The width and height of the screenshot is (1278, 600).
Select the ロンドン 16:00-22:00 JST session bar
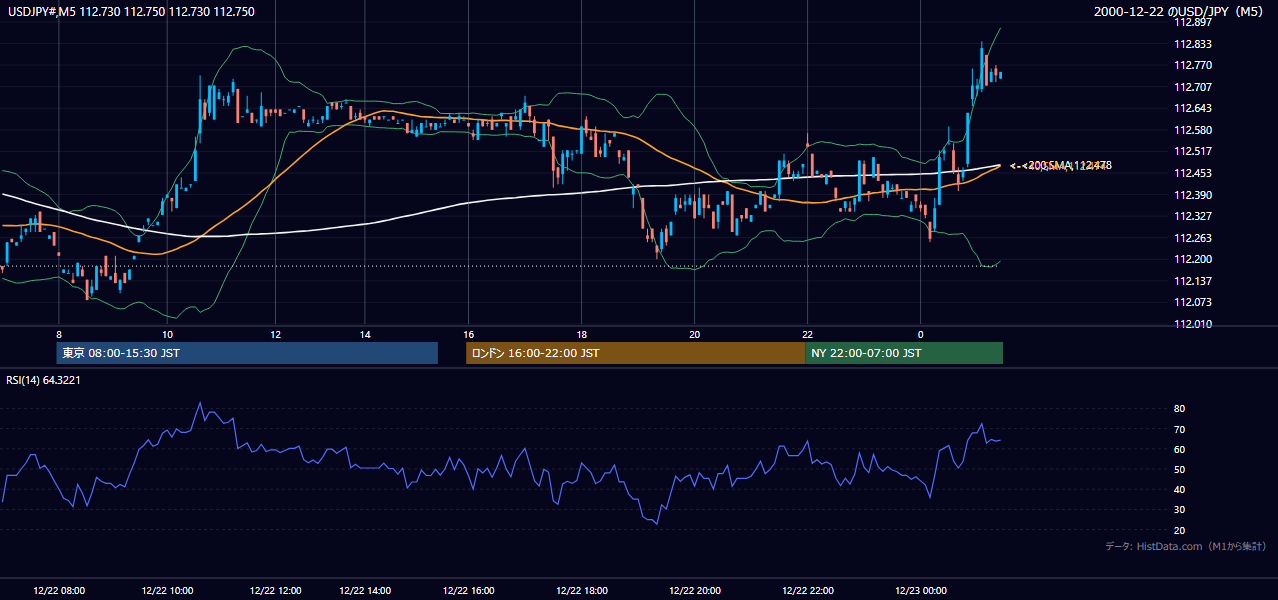coord(635,353)
